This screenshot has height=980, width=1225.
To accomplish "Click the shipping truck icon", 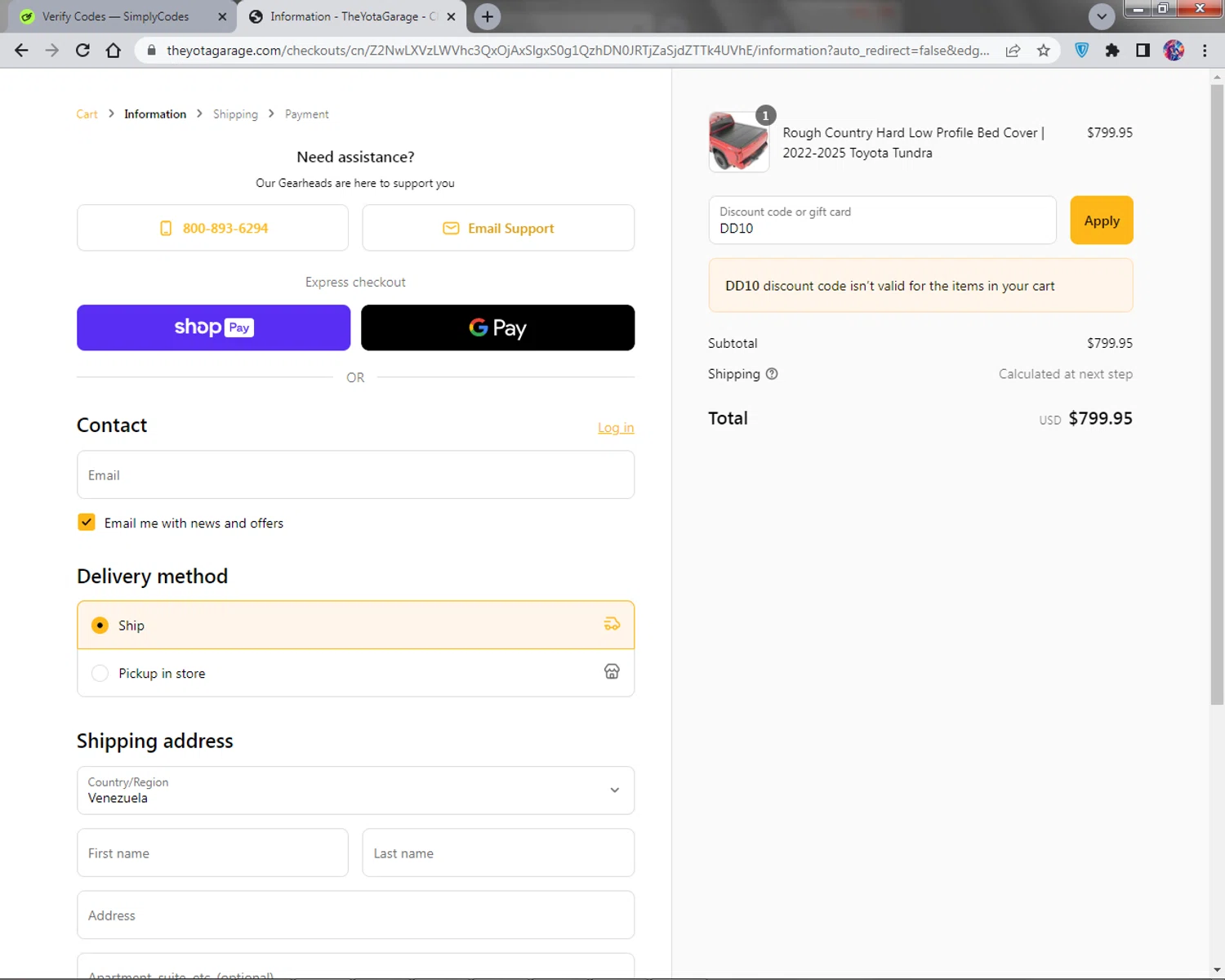I will point(612,624).
